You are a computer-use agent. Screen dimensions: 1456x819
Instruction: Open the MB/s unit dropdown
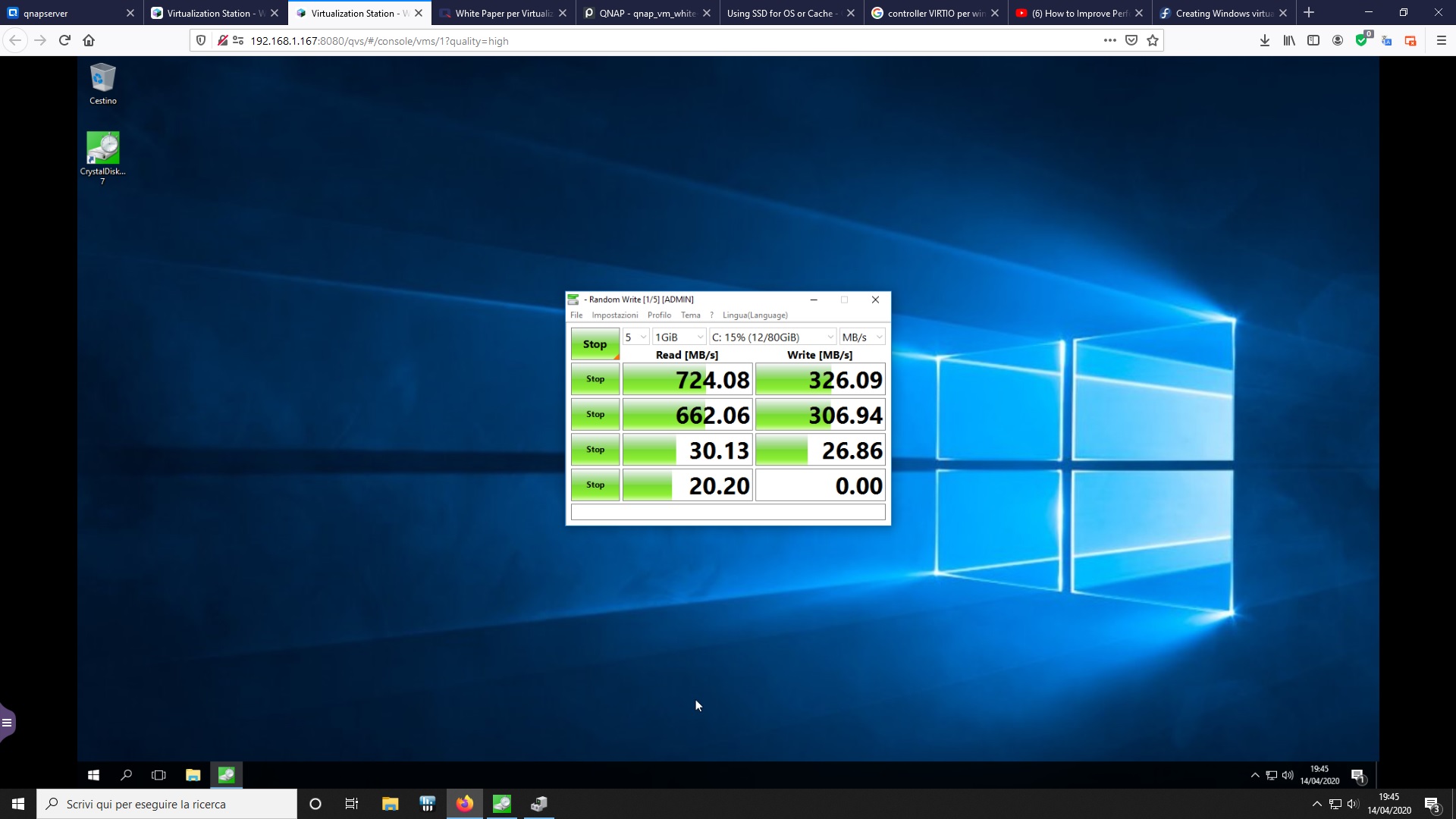[x=862, y=337]
